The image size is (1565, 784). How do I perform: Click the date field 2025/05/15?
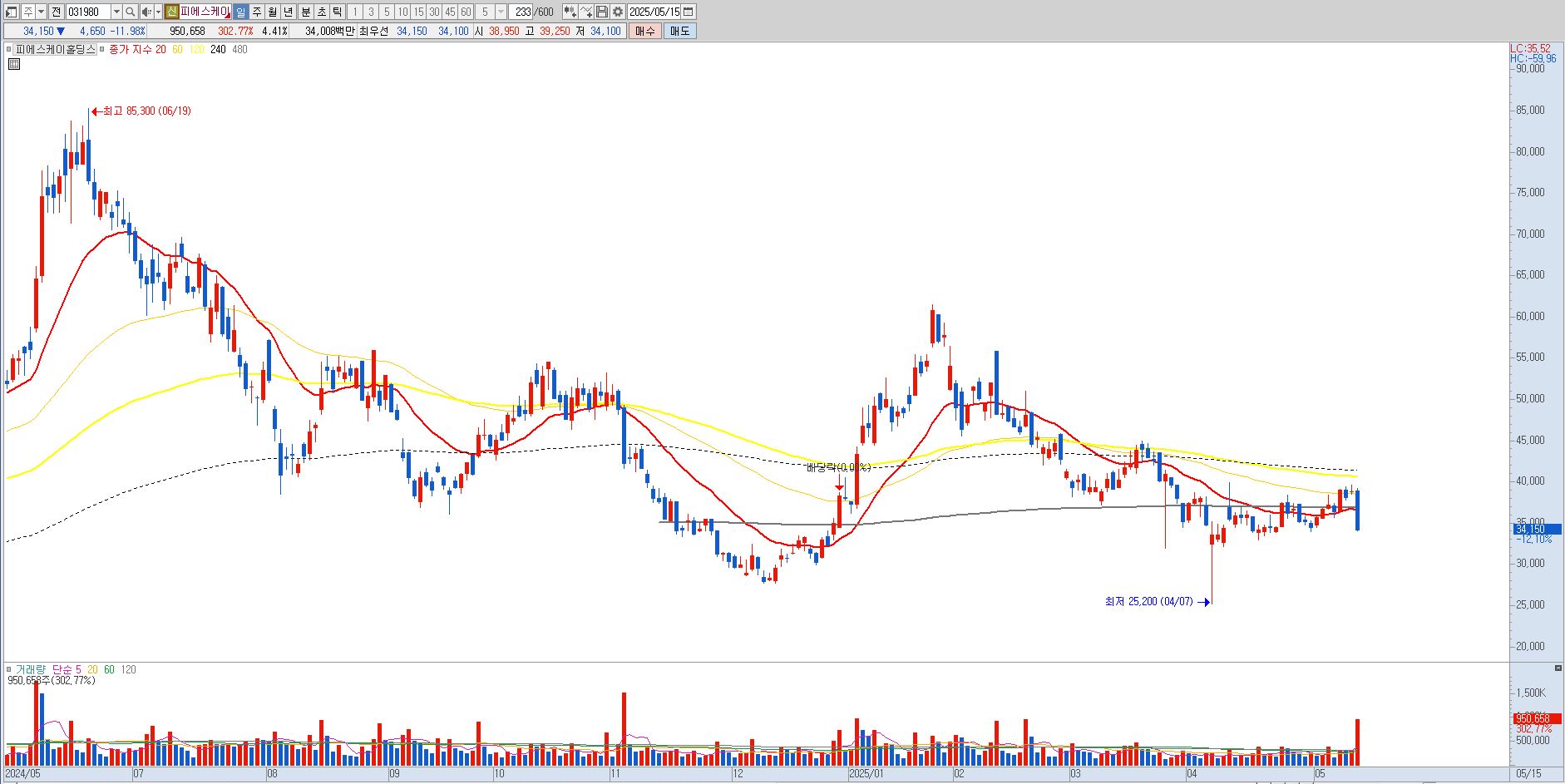point(654,12)
